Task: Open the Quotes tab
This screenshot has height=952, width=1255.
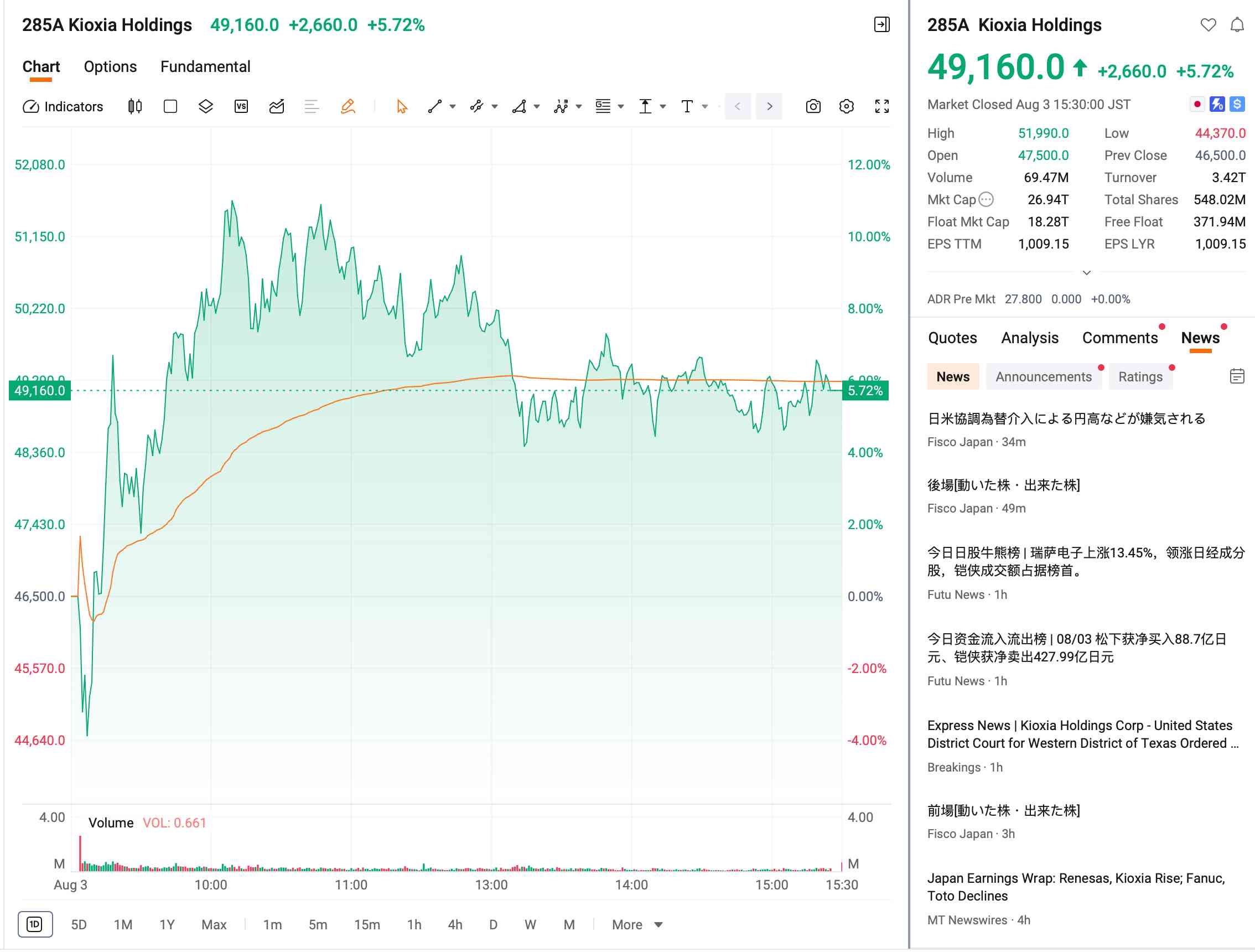Action: coord(953,338)
